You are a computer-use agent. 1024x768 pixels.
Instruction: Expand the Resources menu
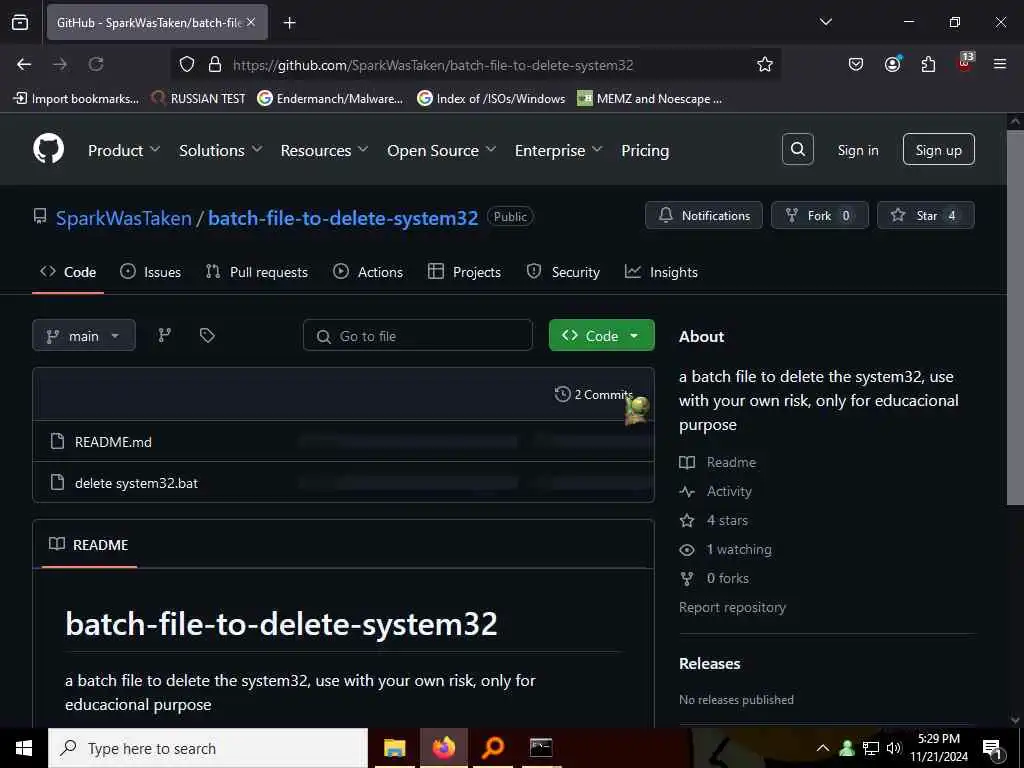point(325,150)
